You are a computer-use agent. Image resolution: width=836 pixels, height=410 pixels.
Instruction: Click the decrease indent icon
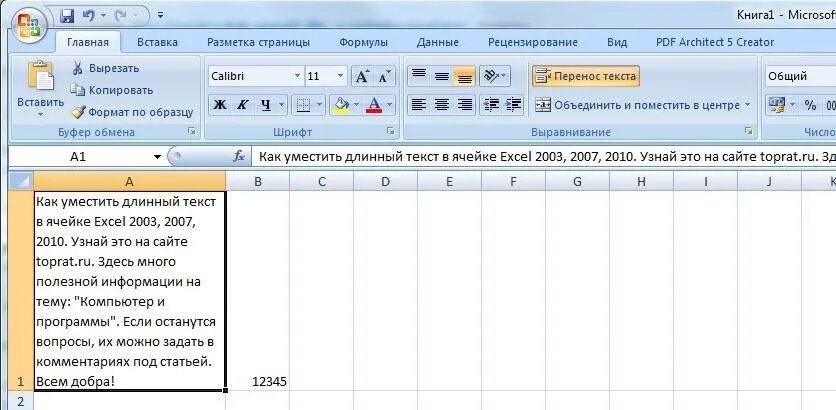(491, 105)
